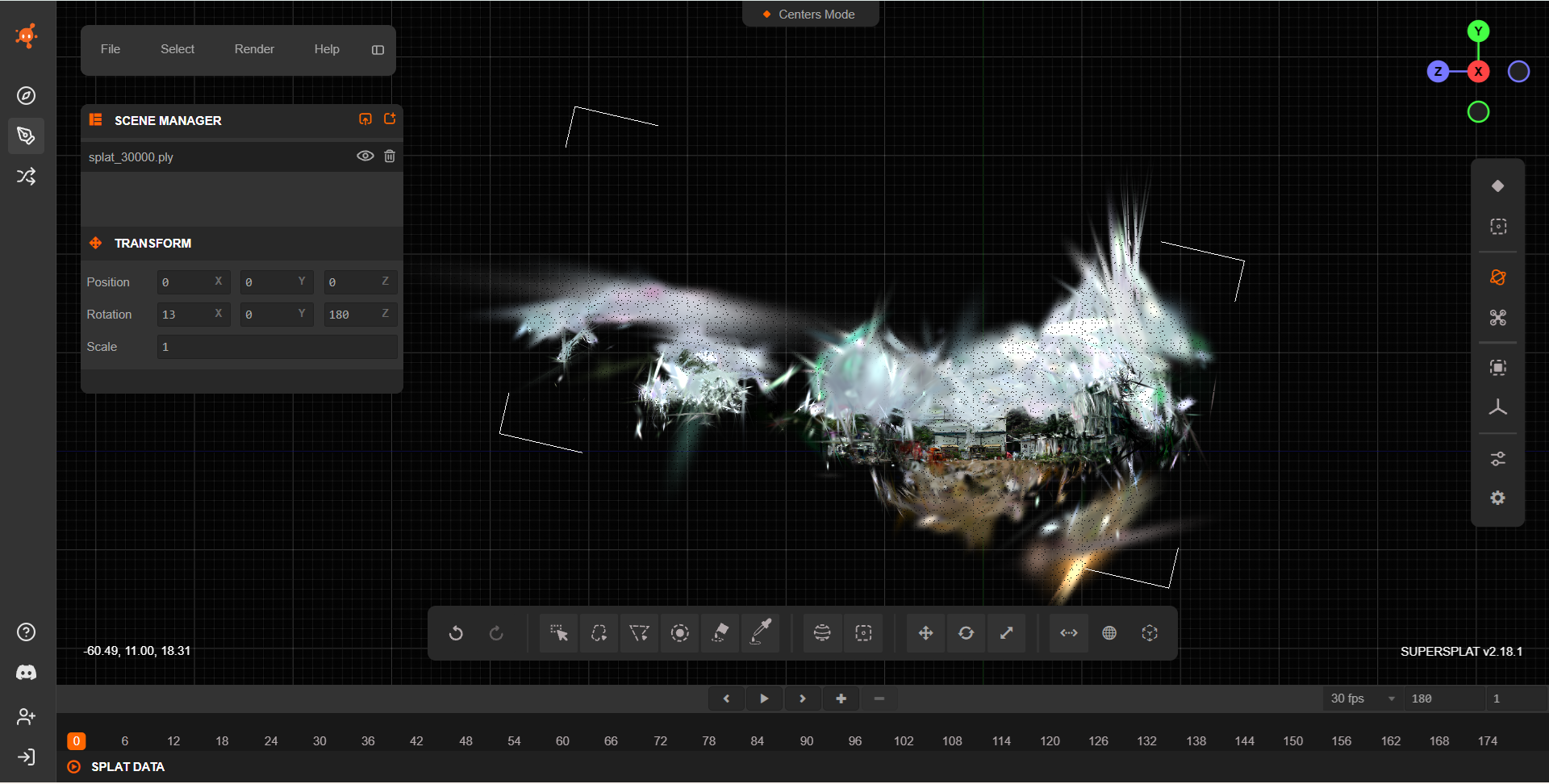The image size is (1549, 784).
Task: Activate the rotate tool
Action: coord(966,633)
